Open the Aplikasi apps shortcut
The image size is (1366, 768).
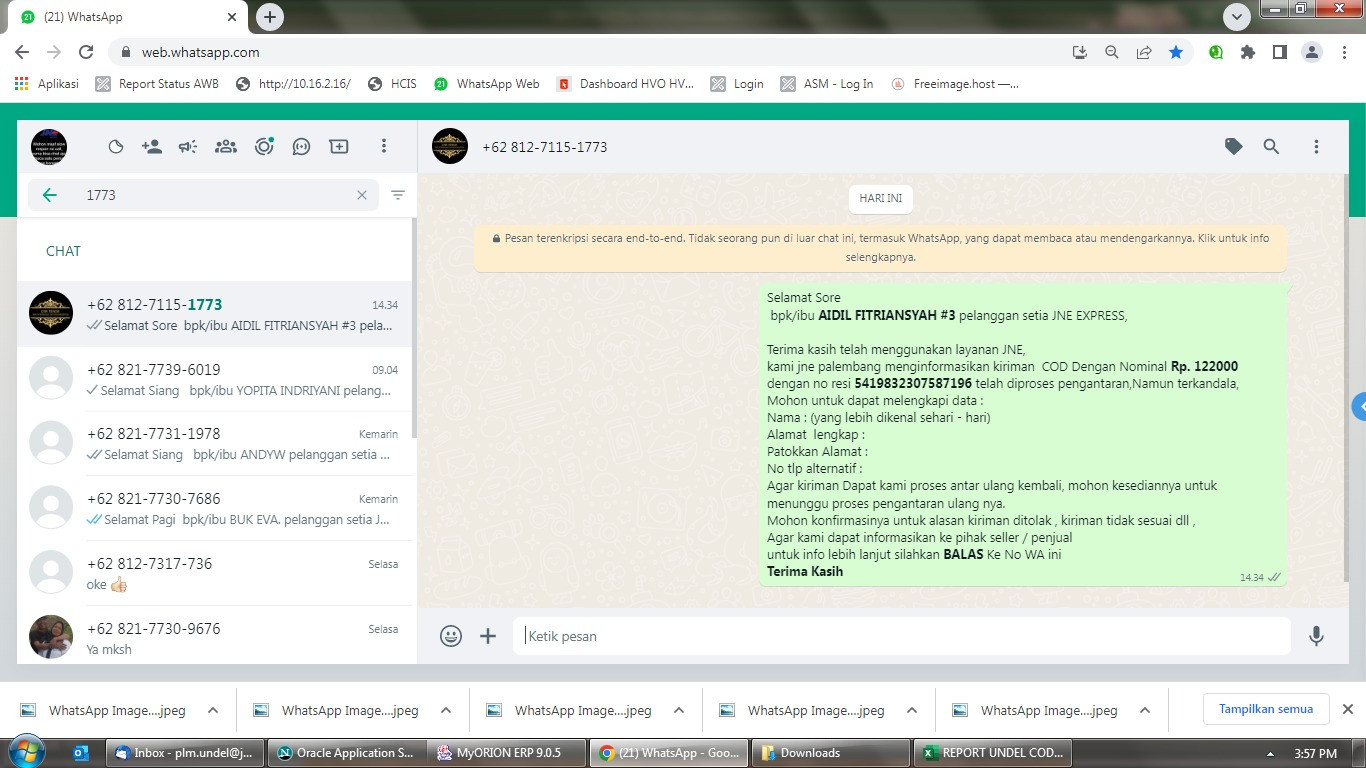47,84
